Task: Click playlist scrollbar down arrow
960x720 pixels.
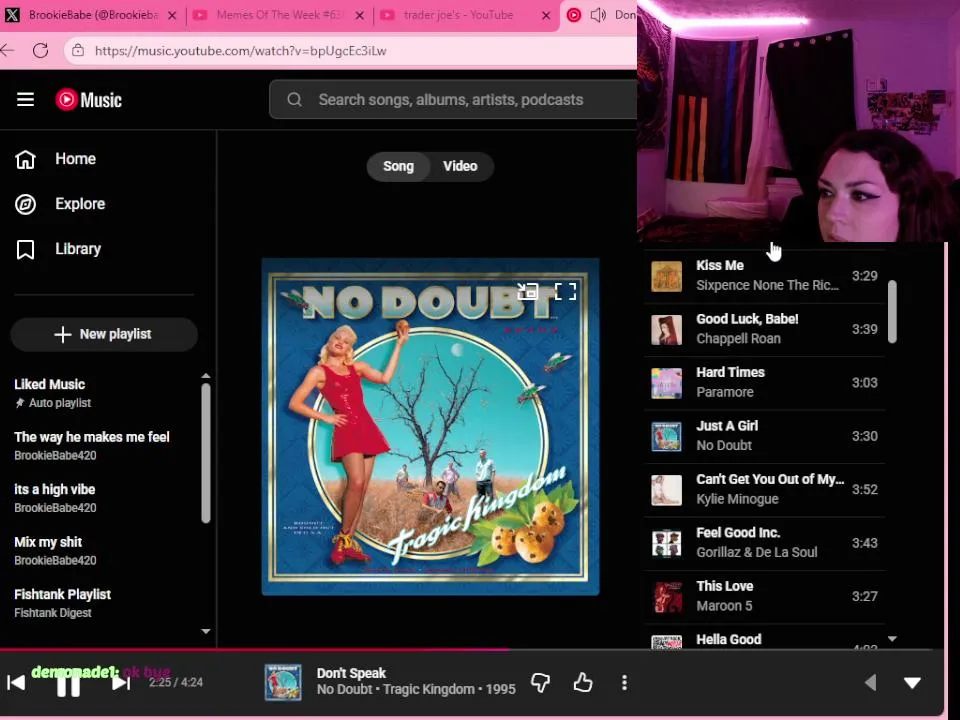Action: pos(206,631)
